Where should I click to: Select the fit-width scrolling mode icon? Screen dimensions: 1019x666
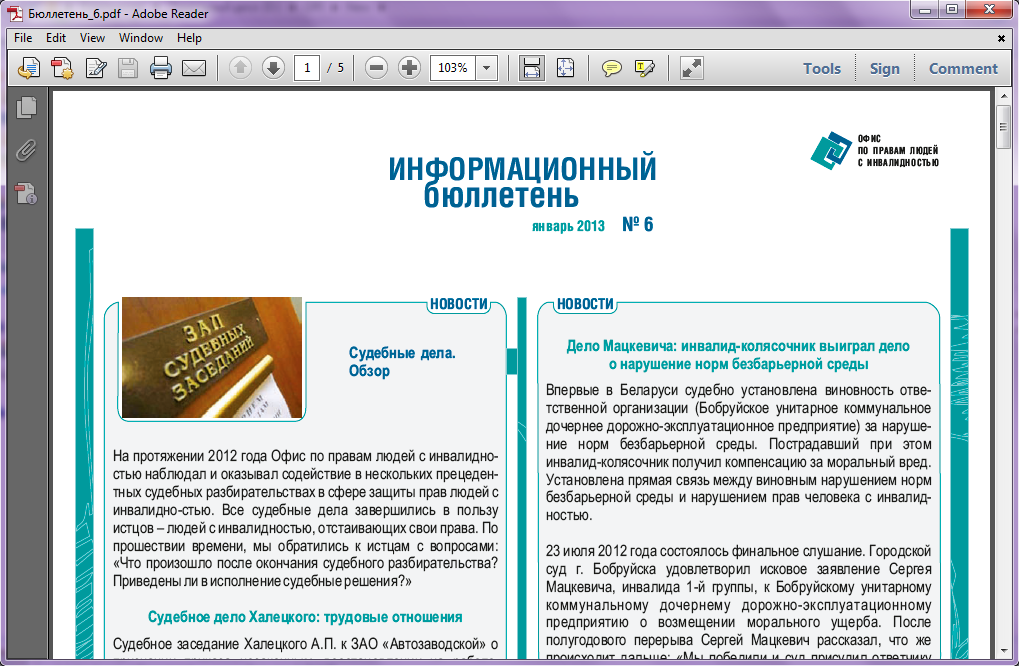point(532,68)
